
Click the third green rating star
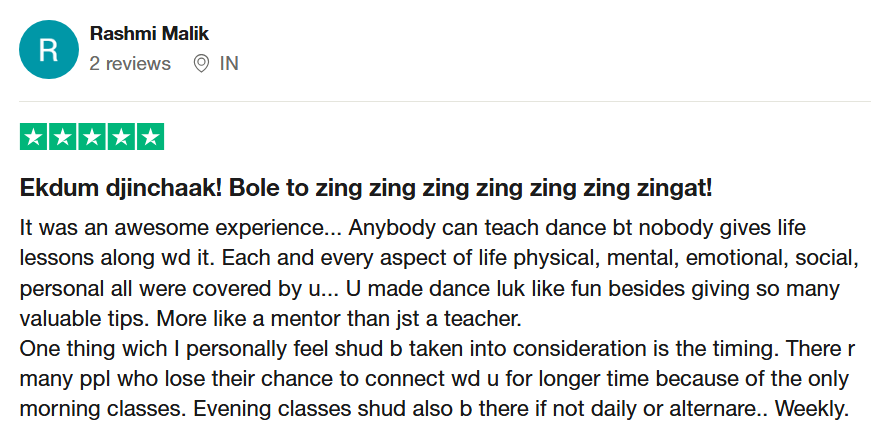tap(92, 137)
